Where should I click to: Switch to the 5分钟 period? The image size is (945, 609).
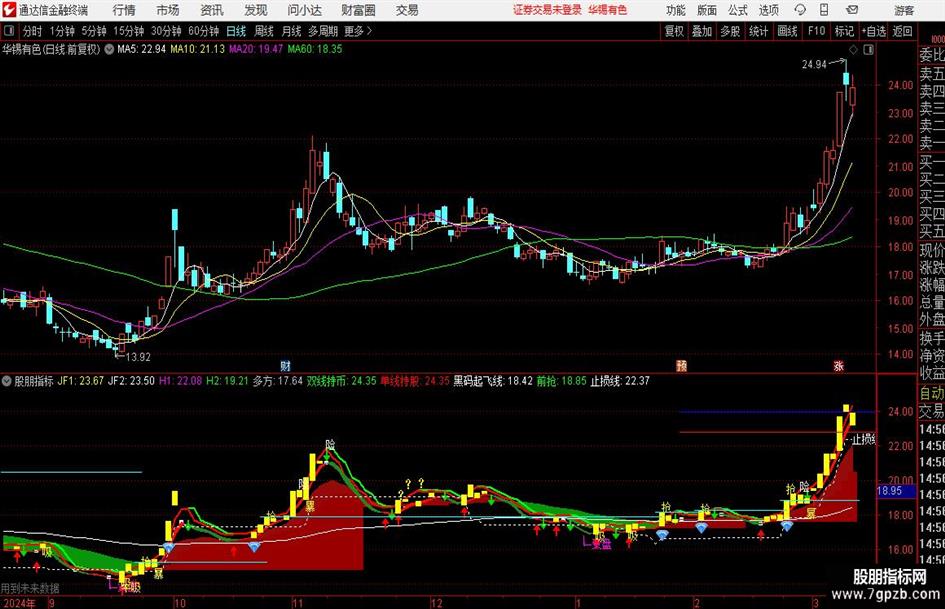(94, 31)
